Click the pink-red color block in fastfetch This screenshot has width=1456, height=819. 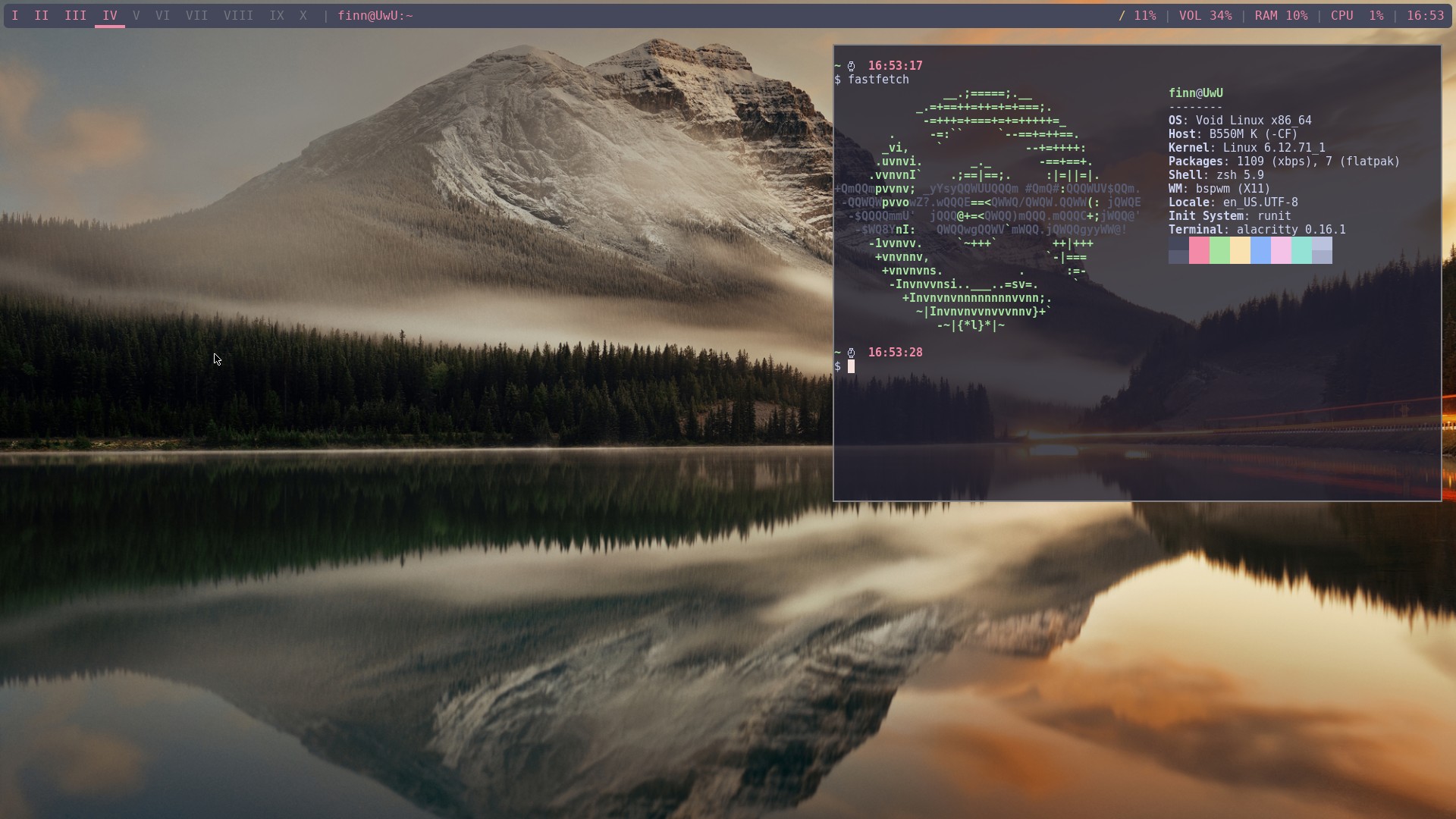click(x=1199, y=250)
